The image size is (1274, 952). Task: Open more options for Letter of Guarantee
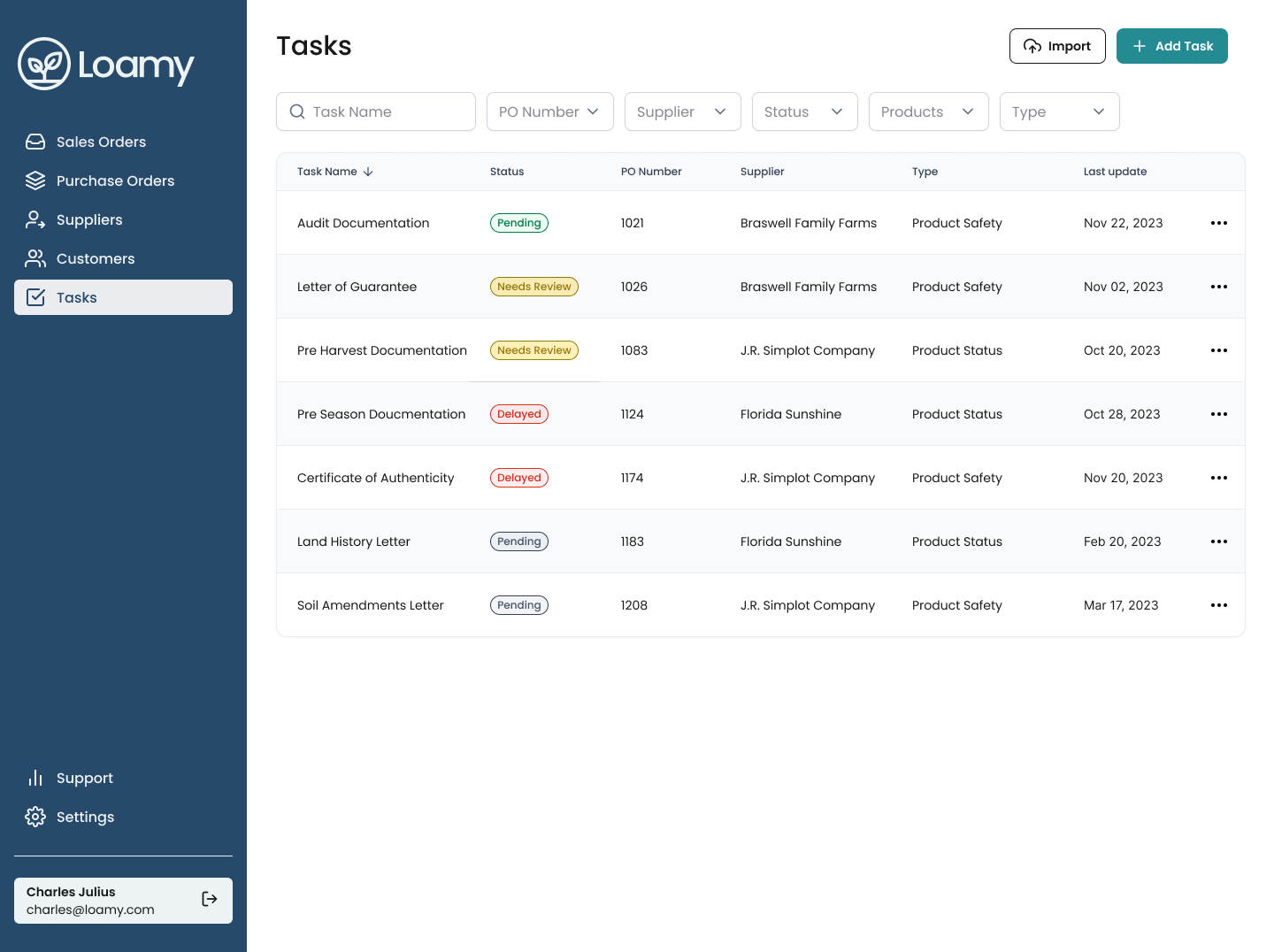click(x=1219, y=287)
